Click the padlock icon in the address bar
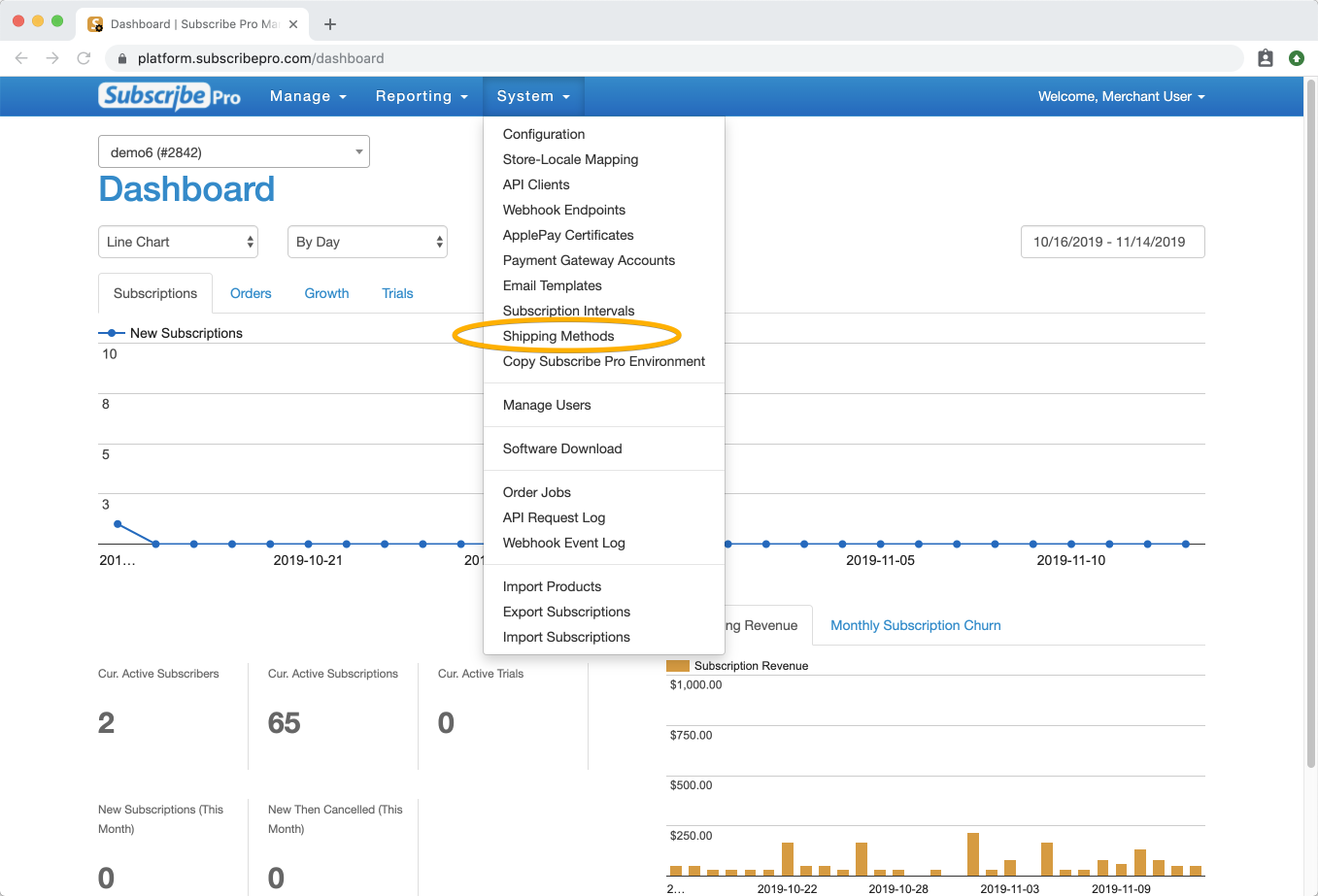The image size is (1318, 896). click(122, 58)
